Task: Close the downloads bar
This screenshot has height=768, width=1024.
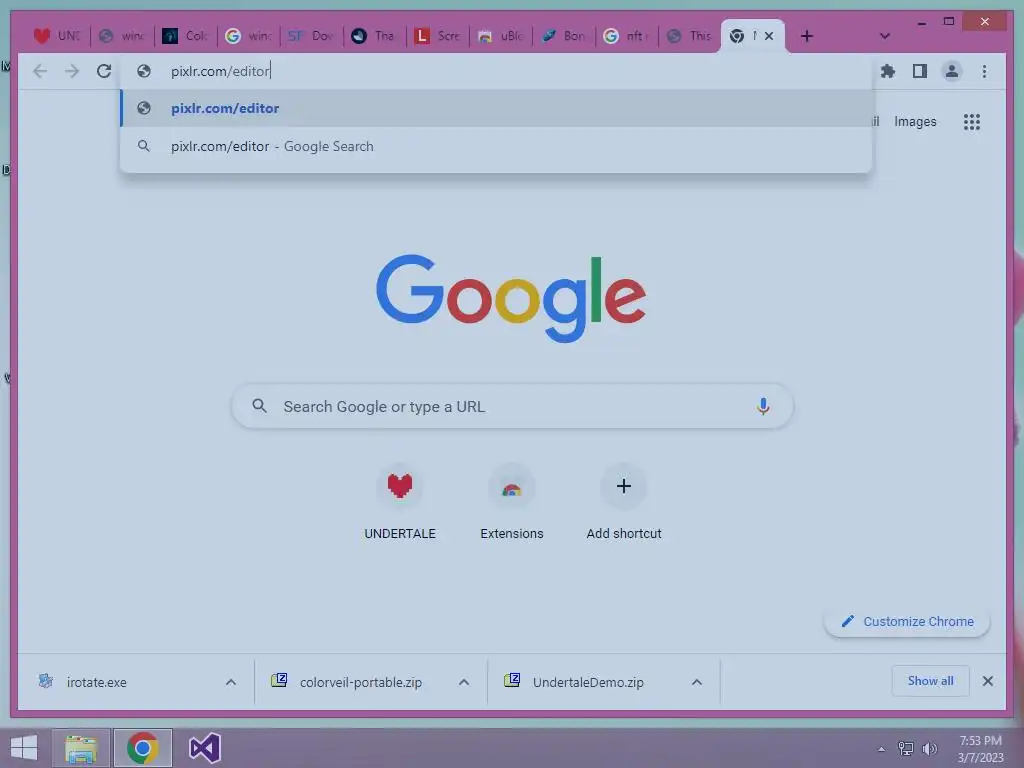Action: [987, 681]
